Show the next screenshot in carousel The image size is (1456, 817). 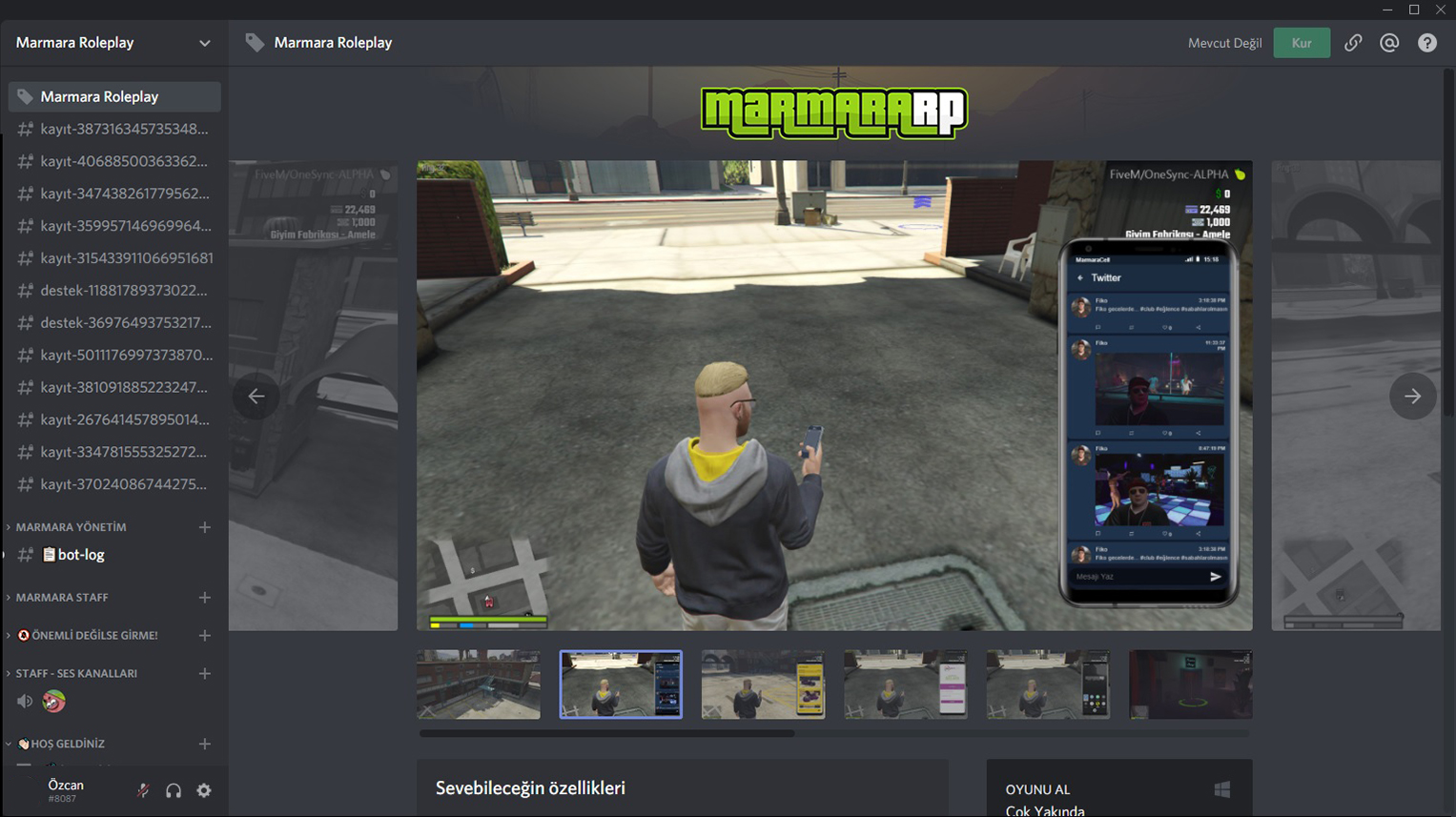pos(1412,396)
